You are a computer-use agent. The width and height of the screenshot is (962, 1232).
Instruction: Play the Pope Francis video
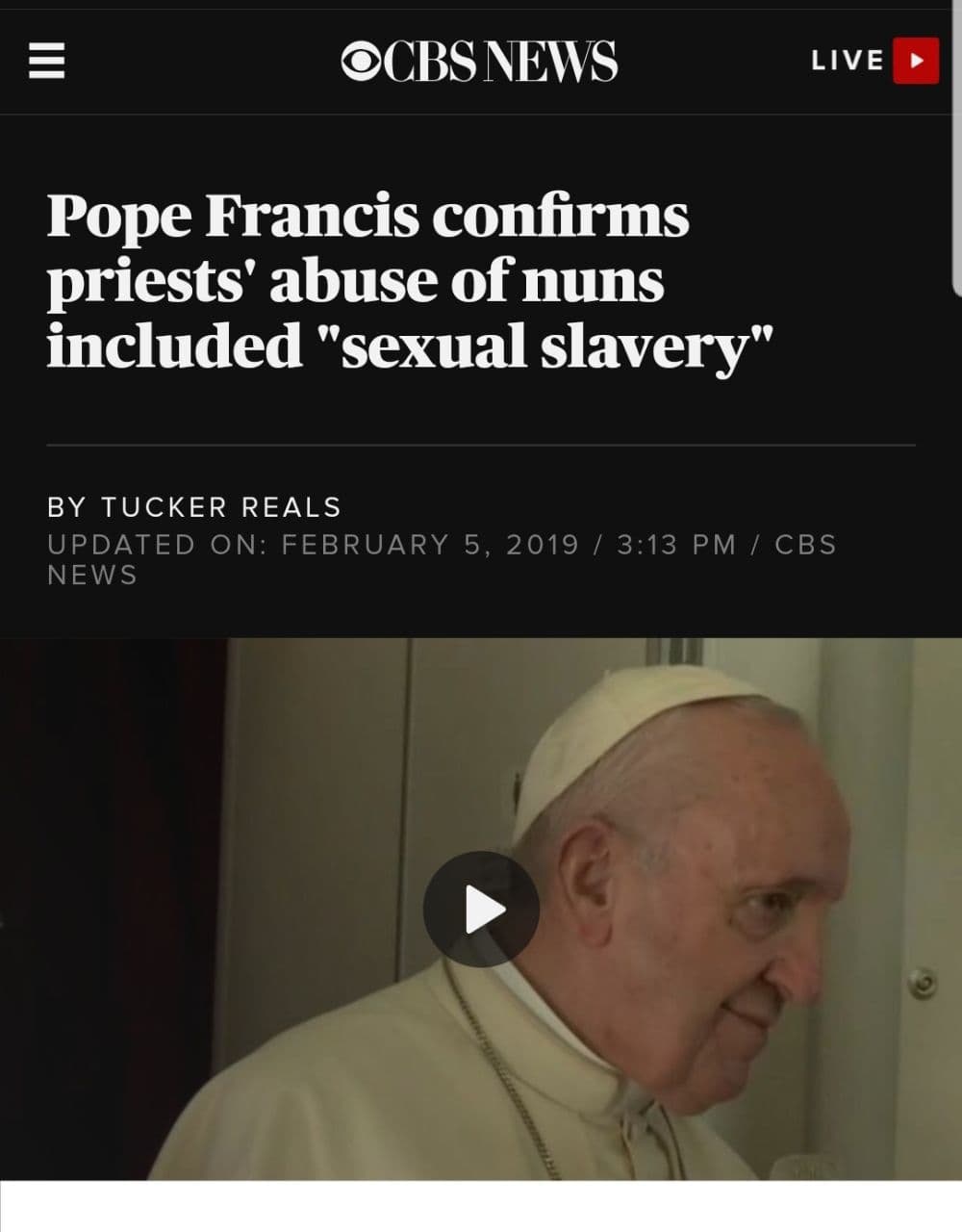(x=481, y=909)
